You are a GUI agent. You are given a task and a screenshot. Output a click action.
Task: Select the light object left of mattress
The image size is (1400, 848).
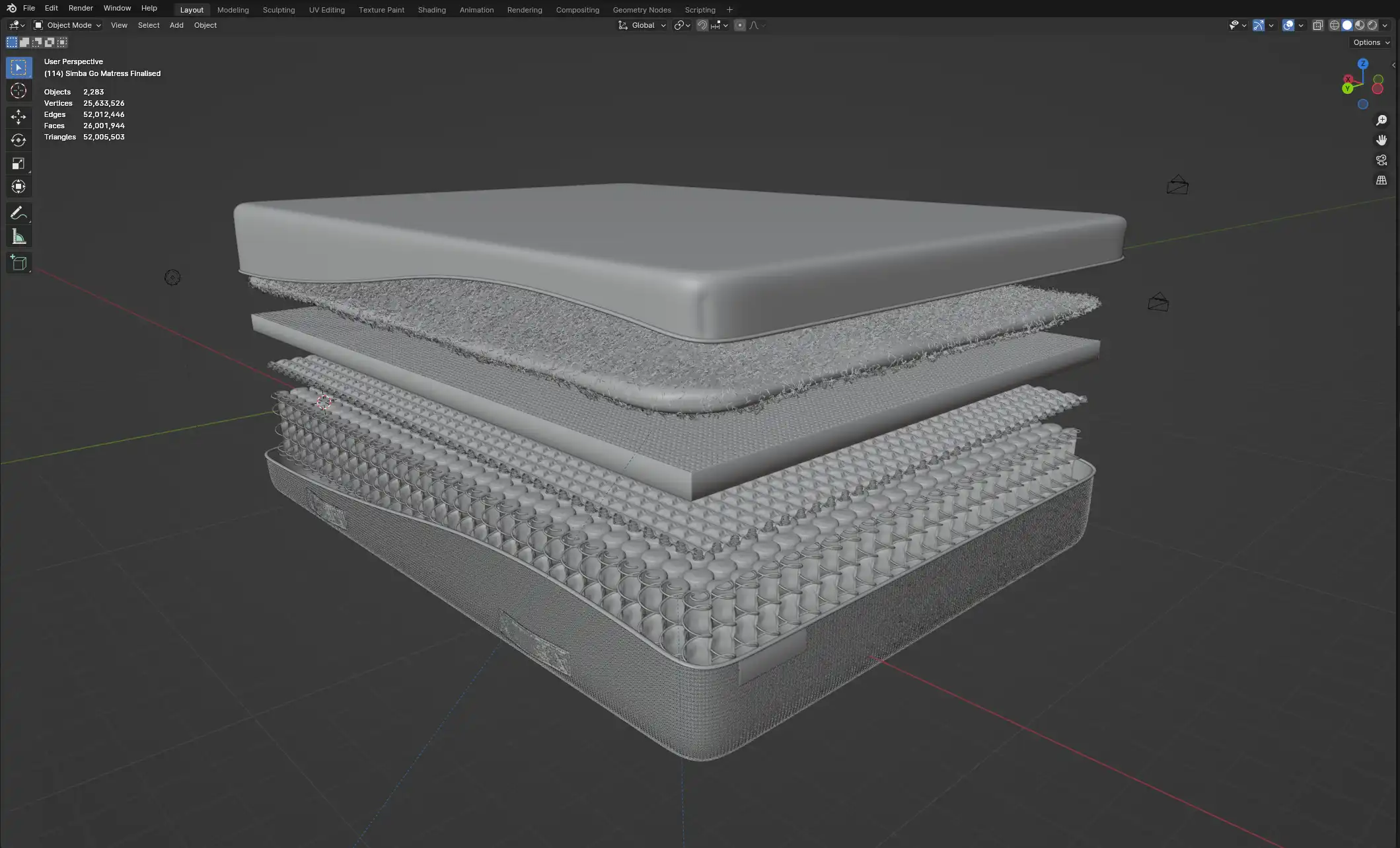pos(172,278)
